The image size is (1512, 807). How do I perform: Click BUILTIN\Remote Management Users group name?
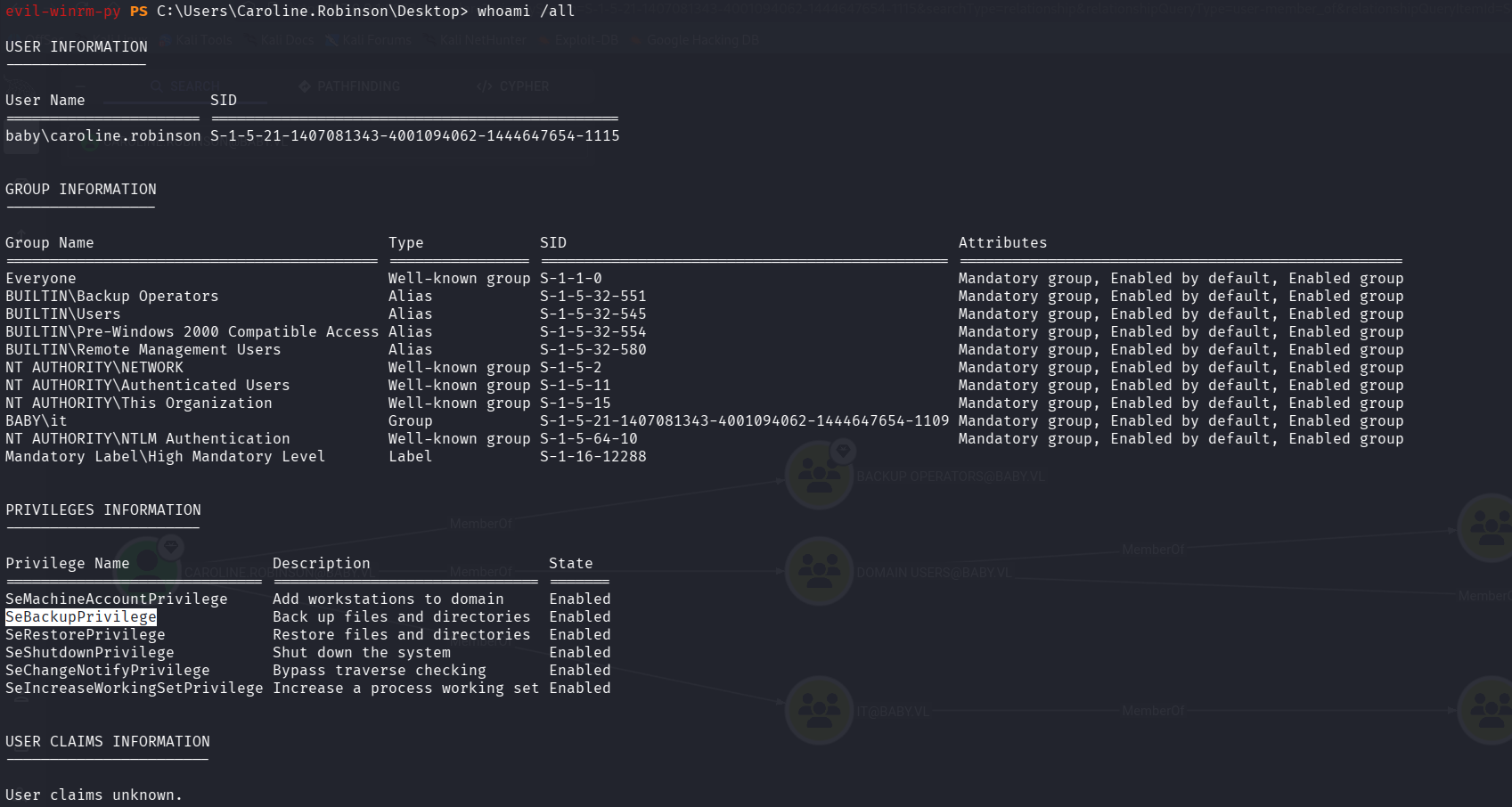point(143,349)
